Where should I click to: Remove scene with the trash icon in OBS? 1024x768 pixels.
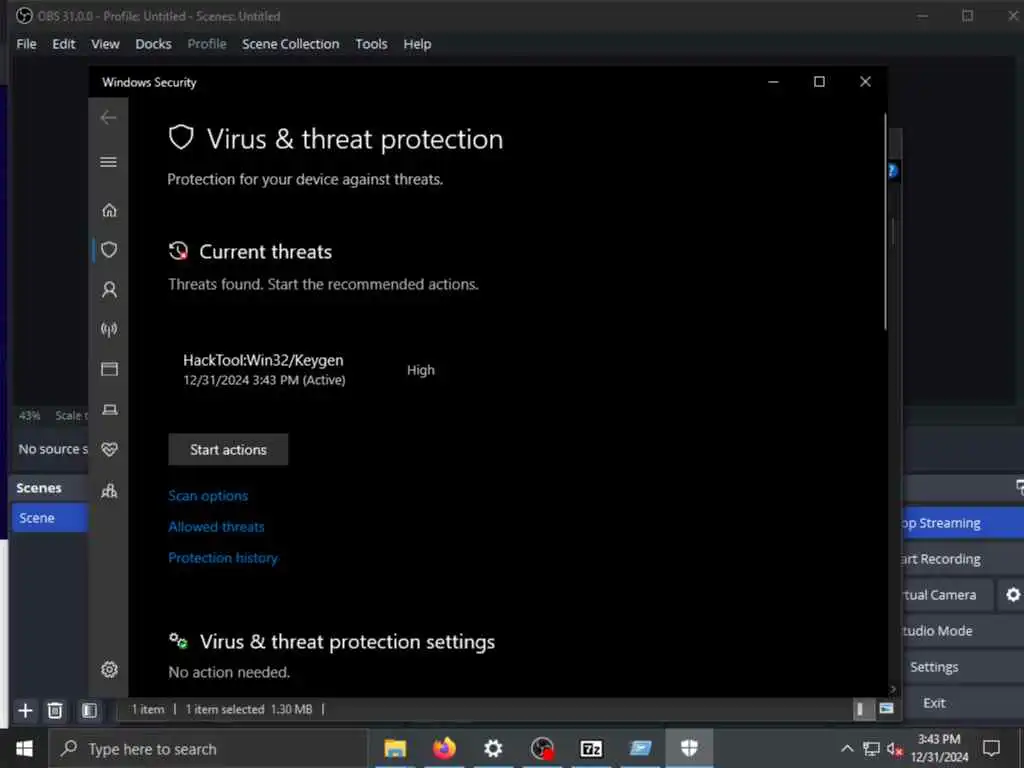55,711
